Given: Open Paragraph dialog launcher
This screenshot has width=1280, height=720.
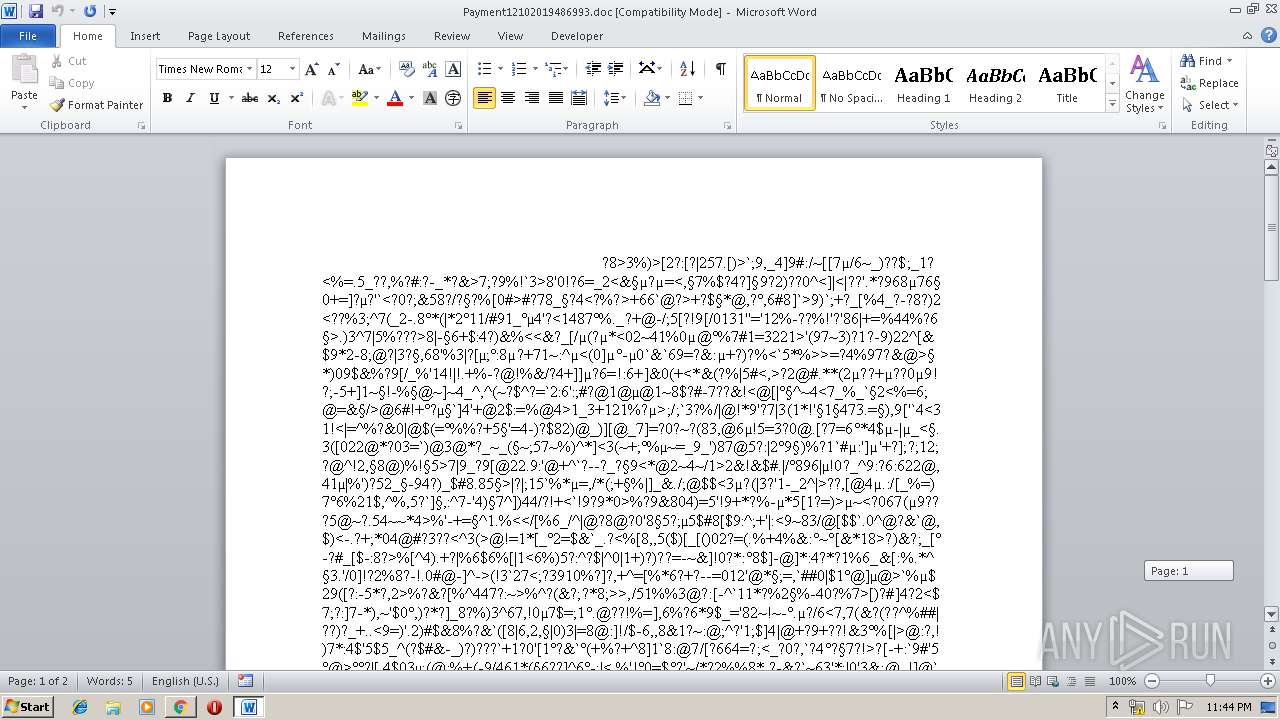Looking at the screenshot, I should click(x=728, y=126).
